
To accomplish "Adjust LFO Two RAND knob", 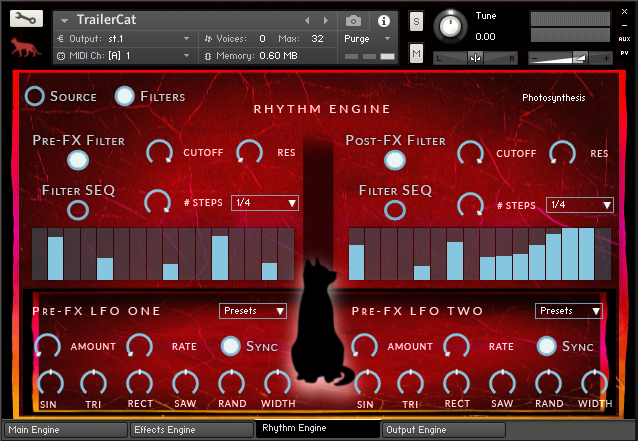I will (548, 383).
